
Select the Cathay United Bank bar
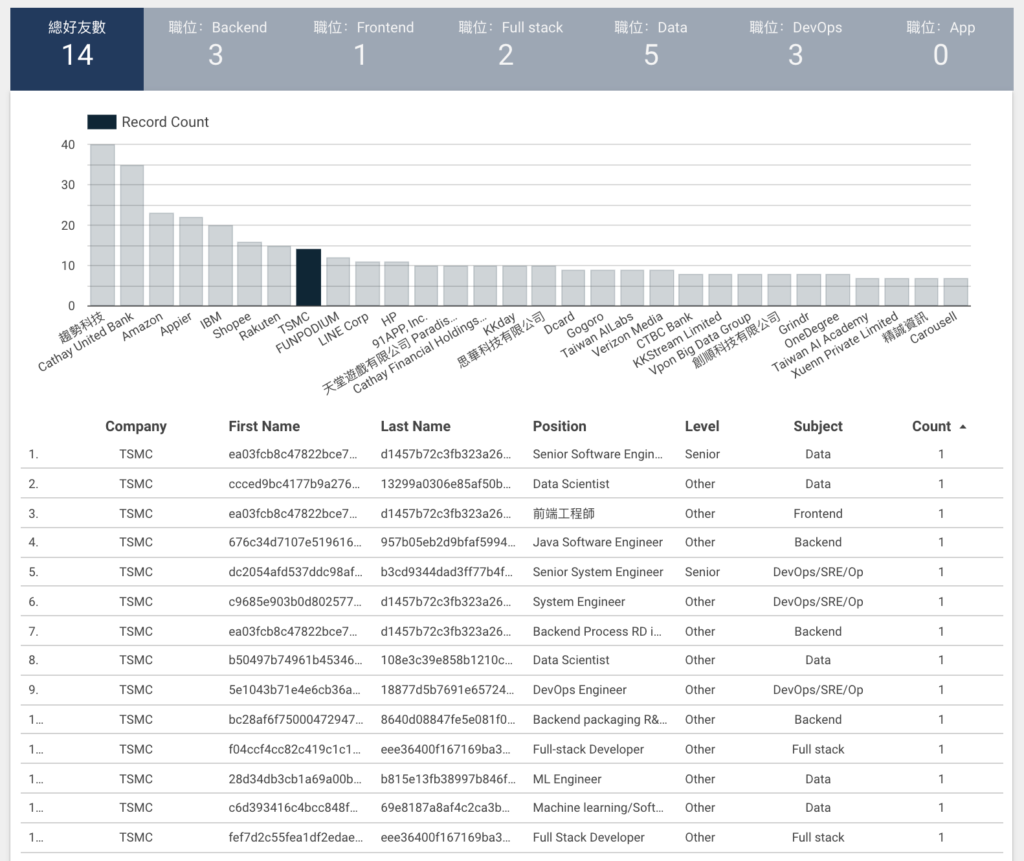point(132,235)
